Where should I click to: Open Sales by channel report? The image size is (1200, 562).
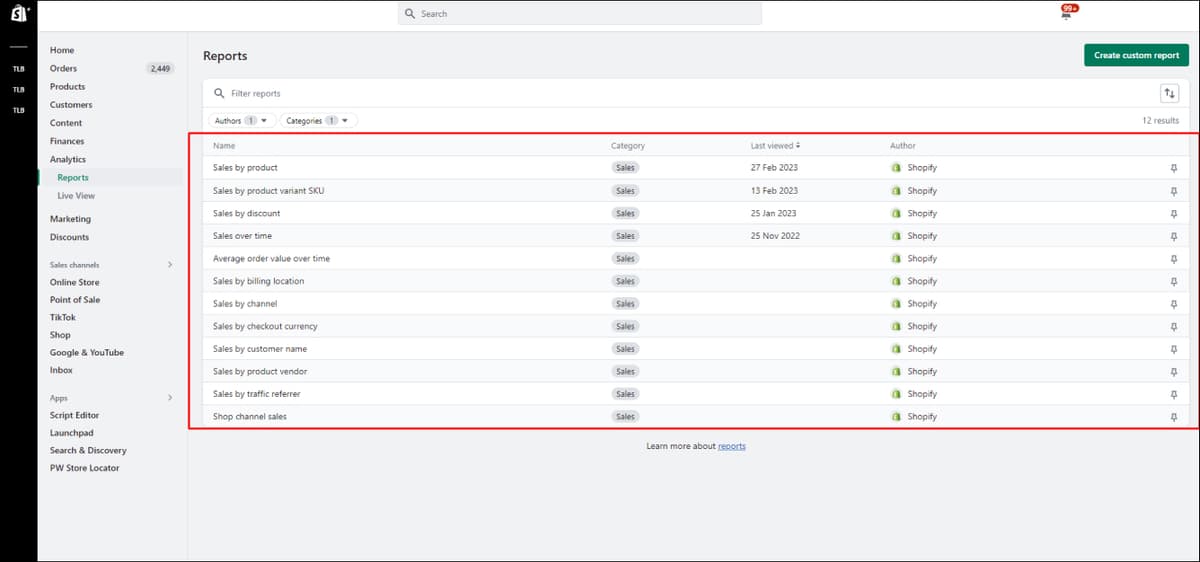pos(245,303)
